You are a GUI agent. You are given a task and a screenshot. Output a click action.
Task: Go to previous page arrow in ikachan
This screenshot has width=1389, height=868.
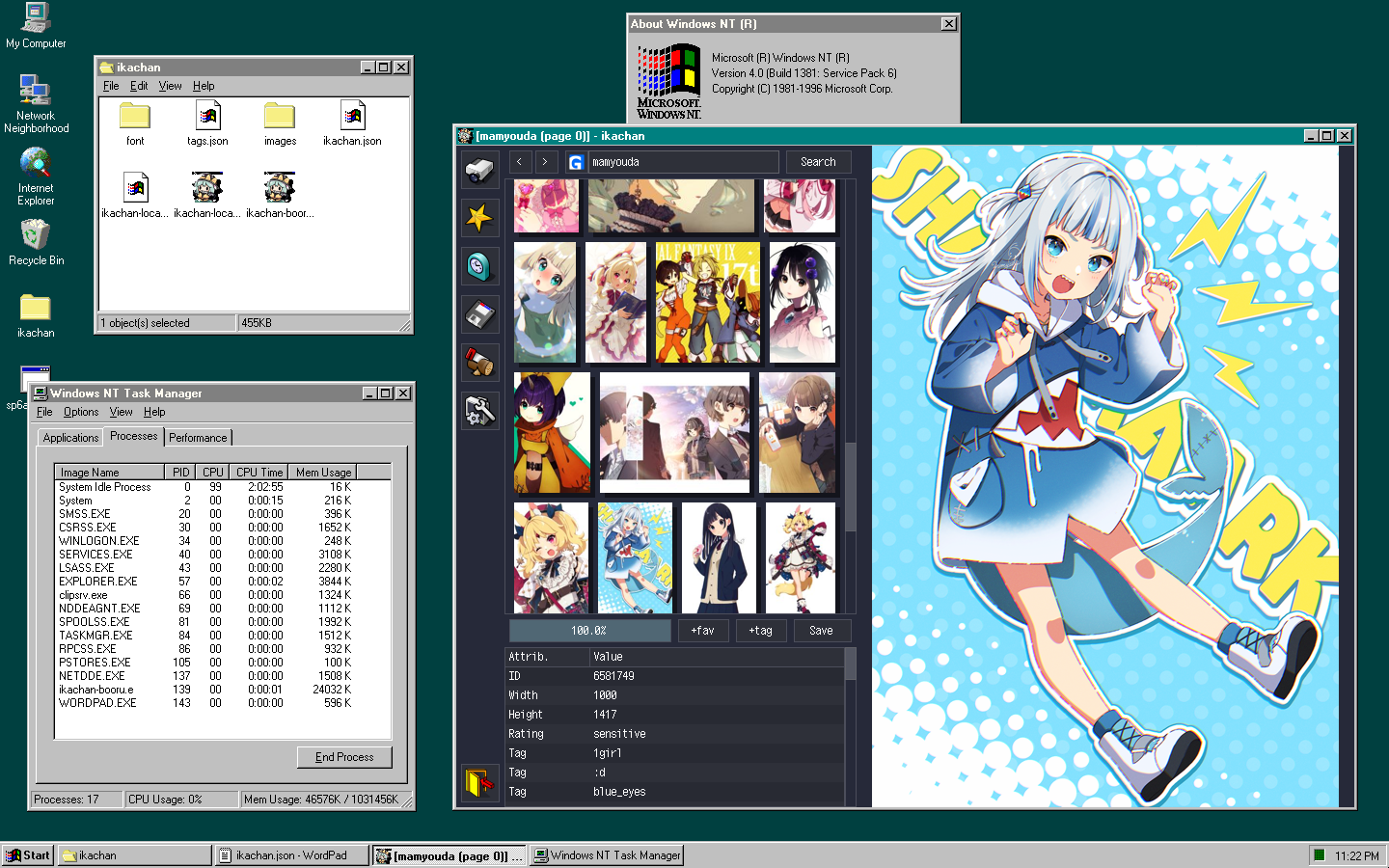[520, 162]
